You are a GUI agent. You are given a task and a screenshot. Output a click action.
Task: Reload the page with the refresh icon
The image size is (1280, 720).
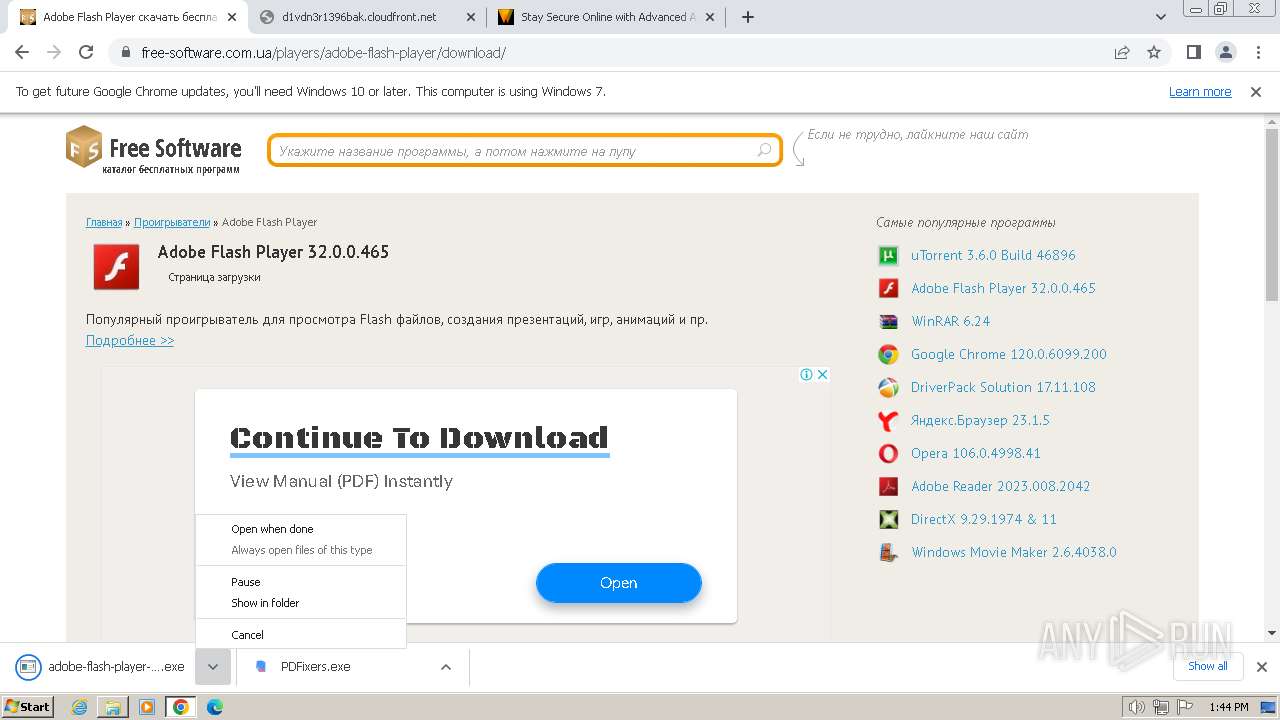pos(86,53)
